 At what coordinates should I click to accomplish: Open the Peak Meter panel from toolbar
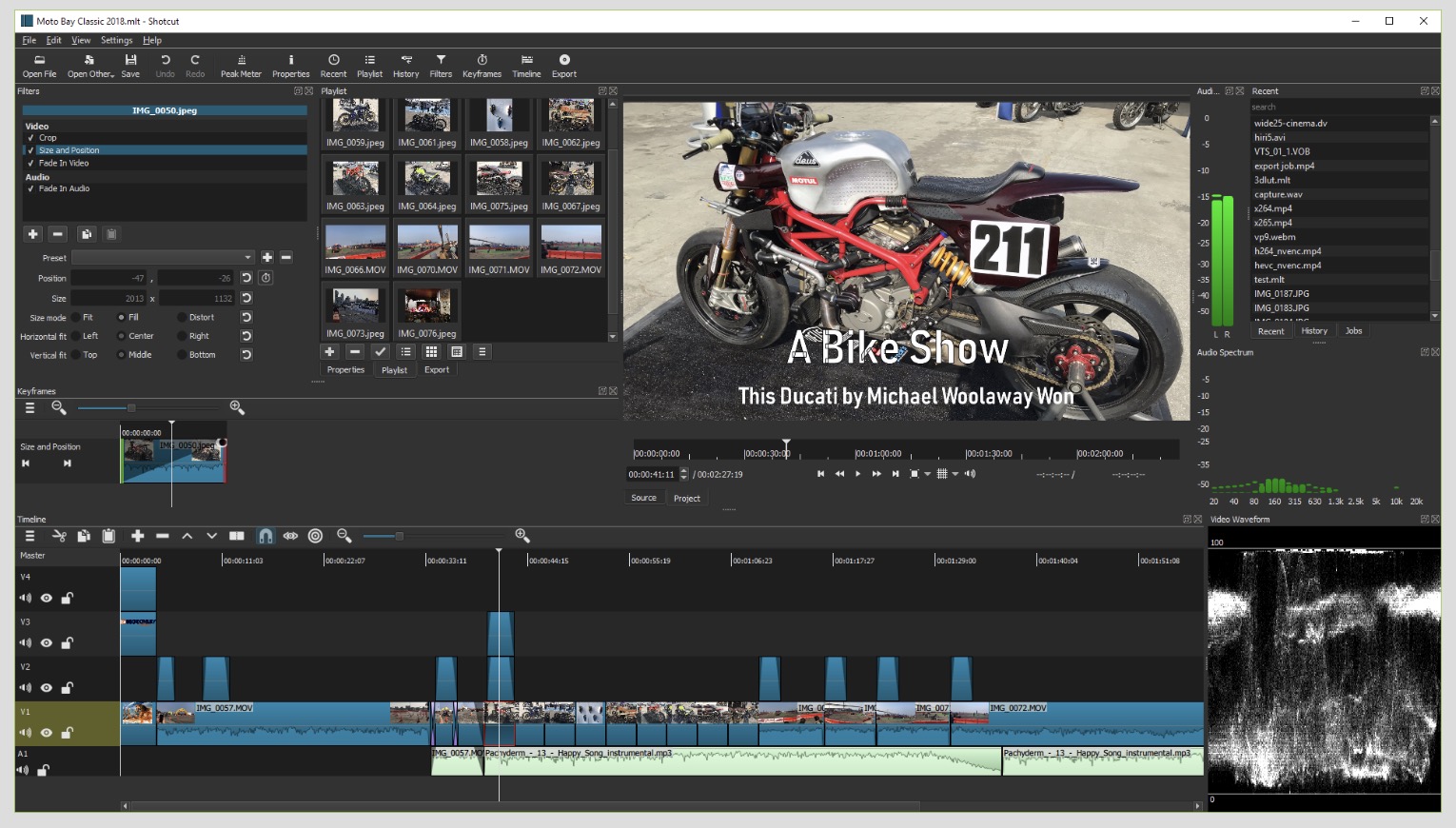tap(241, 65)
